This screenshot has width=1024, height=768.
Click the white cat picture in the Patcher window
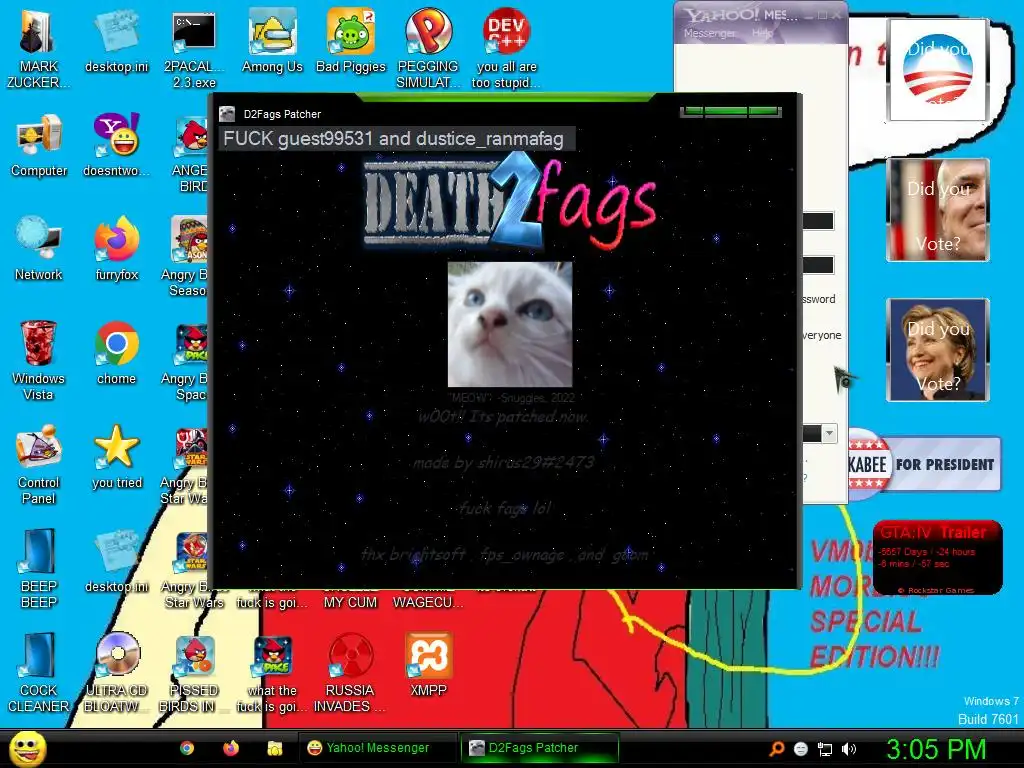(510, 325)
